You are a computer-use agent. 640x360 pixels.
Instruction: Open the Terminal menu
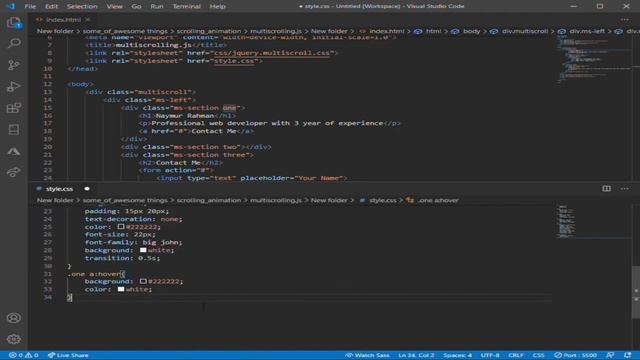[x=187, y=6]
